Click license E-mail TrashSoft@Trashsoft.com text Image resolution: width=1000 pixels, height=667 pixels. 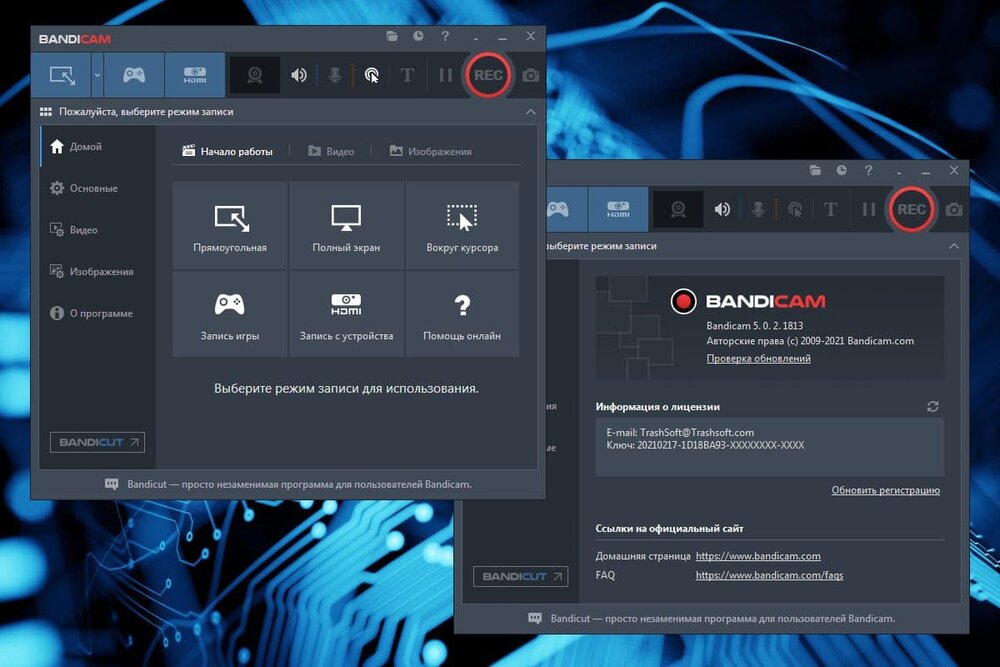[680, 432]
